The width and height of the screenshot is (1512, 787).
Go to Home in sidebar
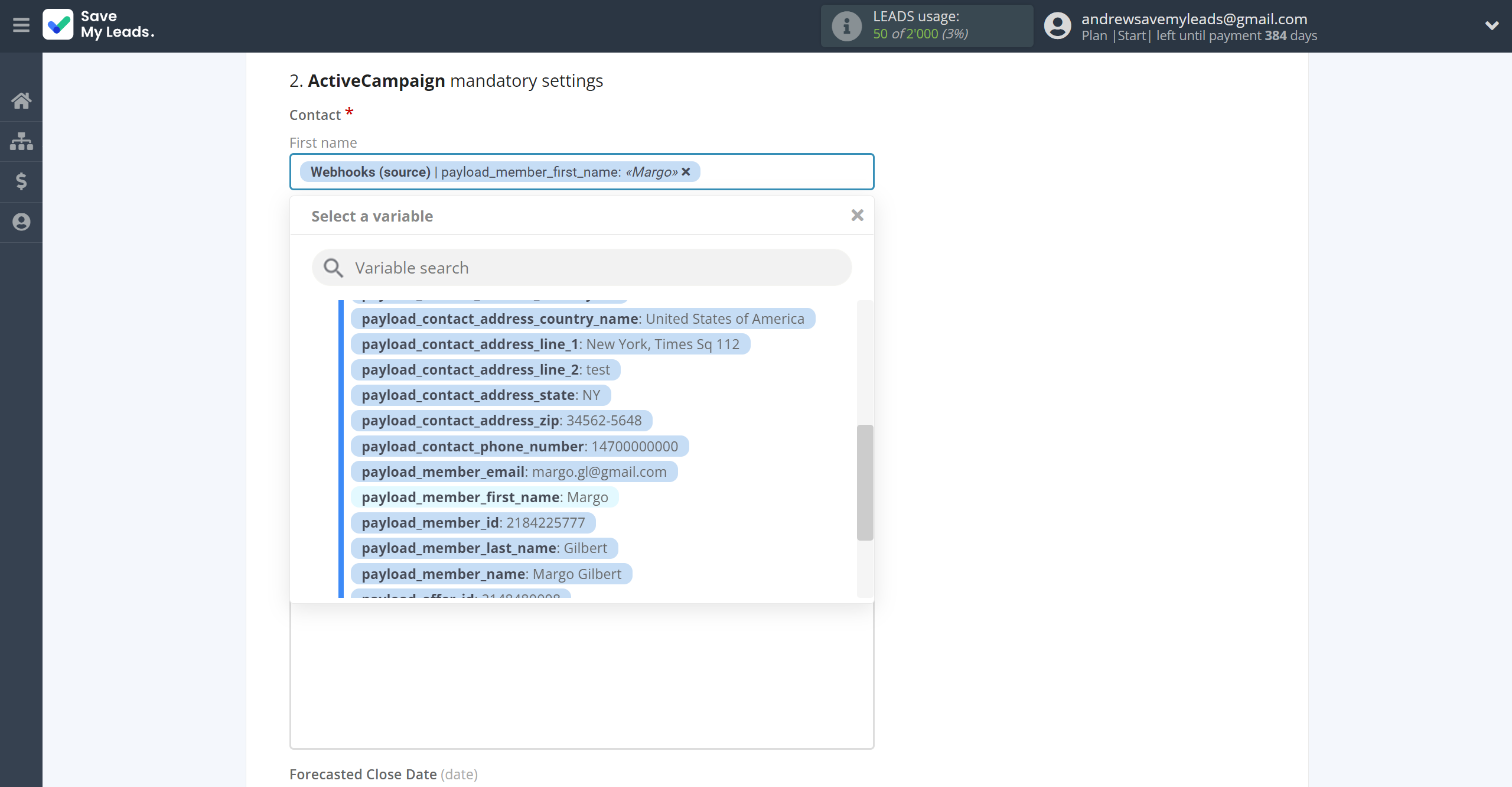tap(21, 100)
